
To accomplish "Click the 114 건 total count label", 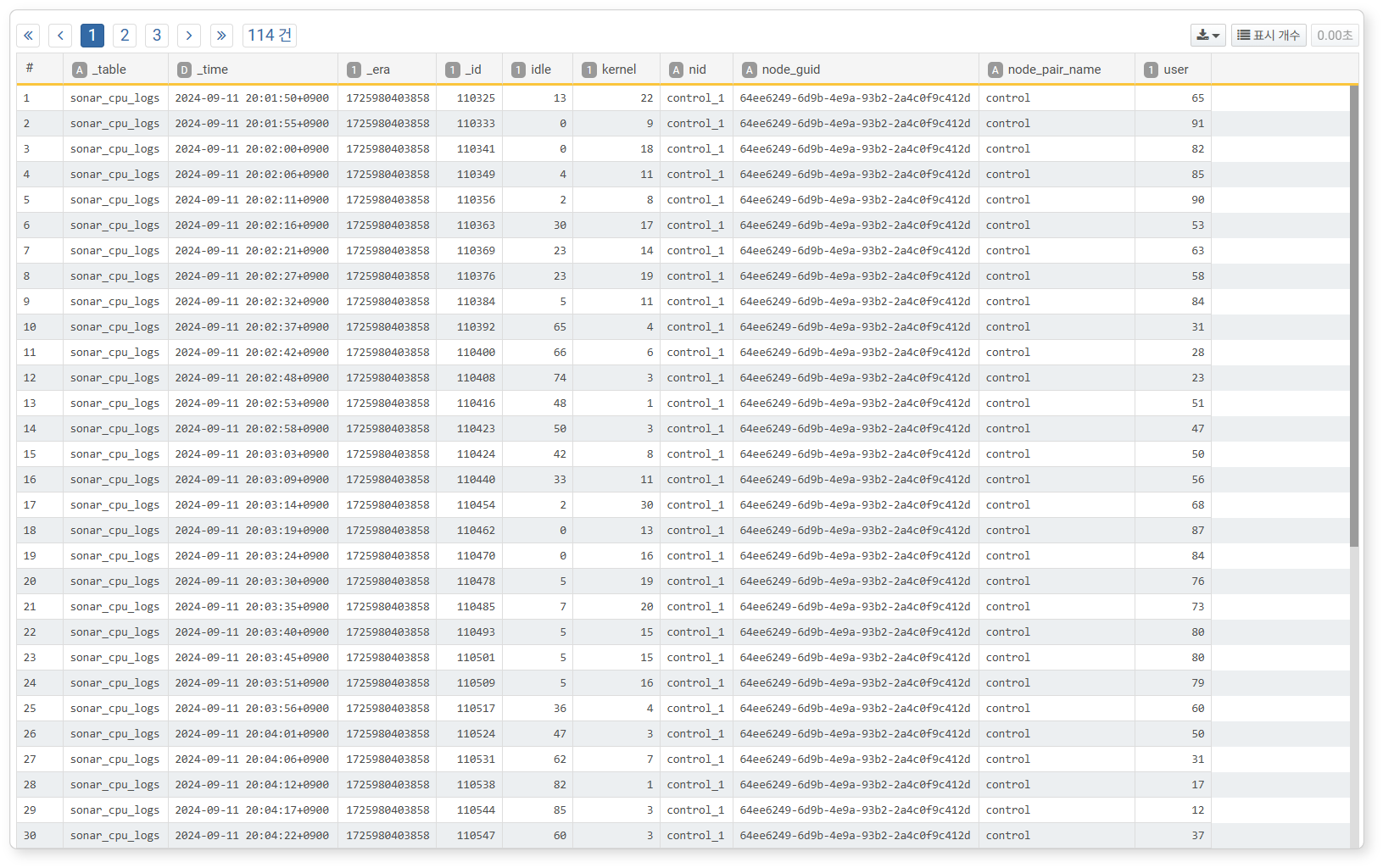I will [270, 35].
